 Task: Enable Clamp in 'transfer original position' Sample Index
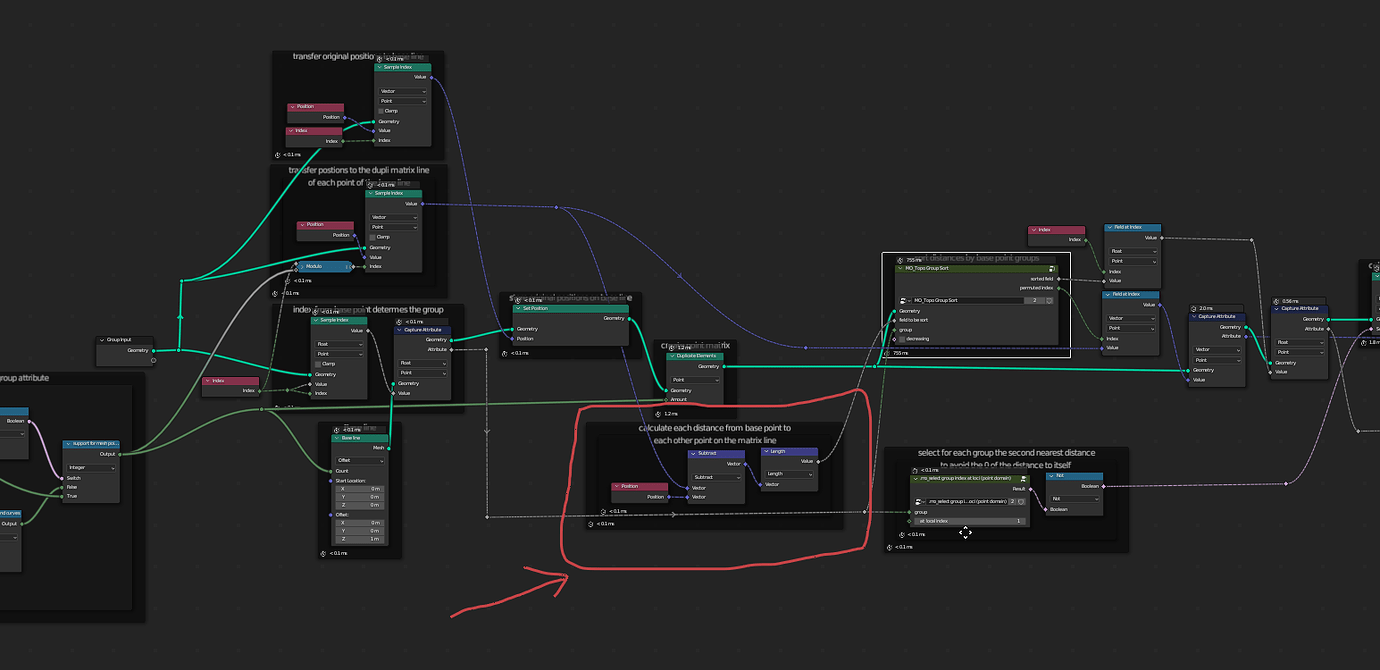(x=382, y=111)
